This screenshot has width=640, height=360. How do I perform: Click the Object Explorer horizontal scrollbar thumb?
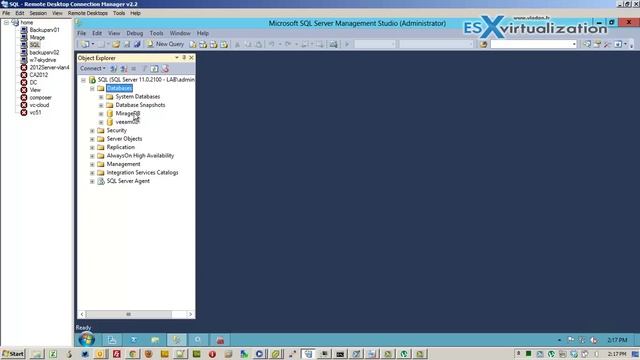128,314
